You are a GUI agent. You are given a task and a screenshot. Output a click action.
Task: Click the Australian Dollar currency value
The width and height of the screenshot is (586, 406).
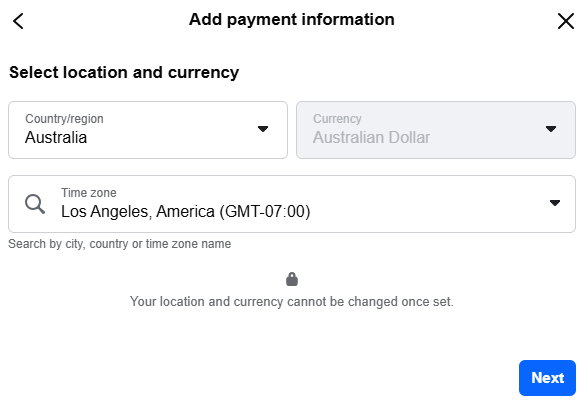point(371,137)
